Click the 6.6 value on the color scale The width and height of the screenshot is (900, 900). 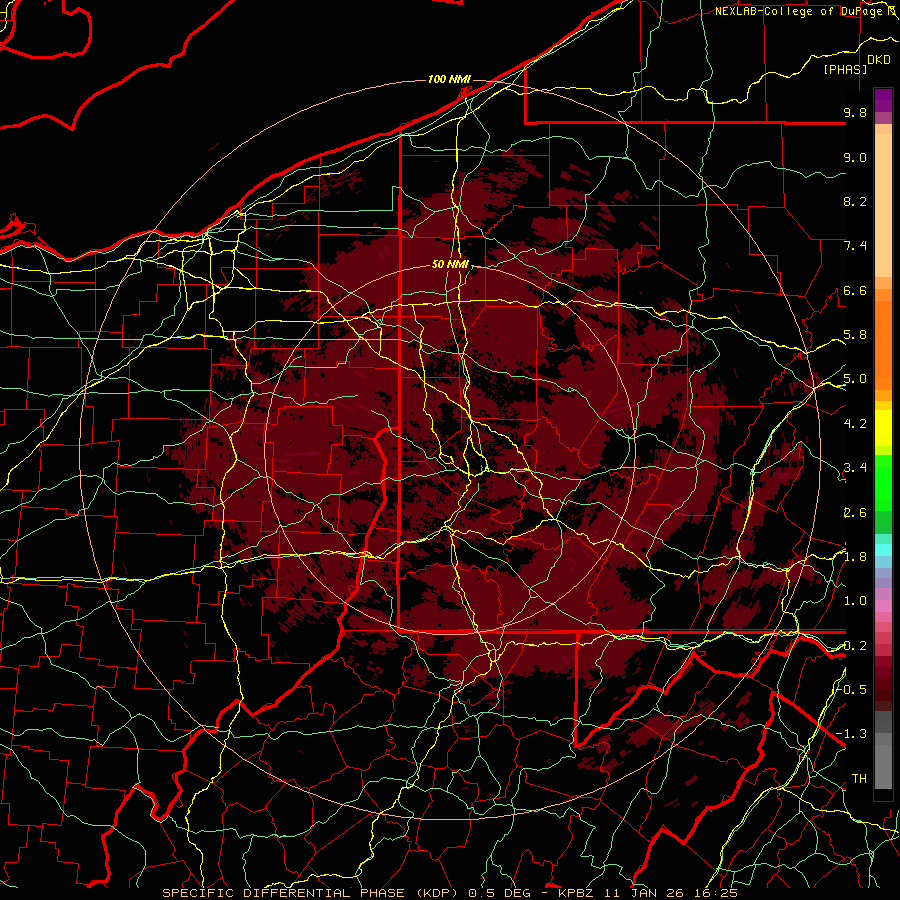click(x=855, y=290)
